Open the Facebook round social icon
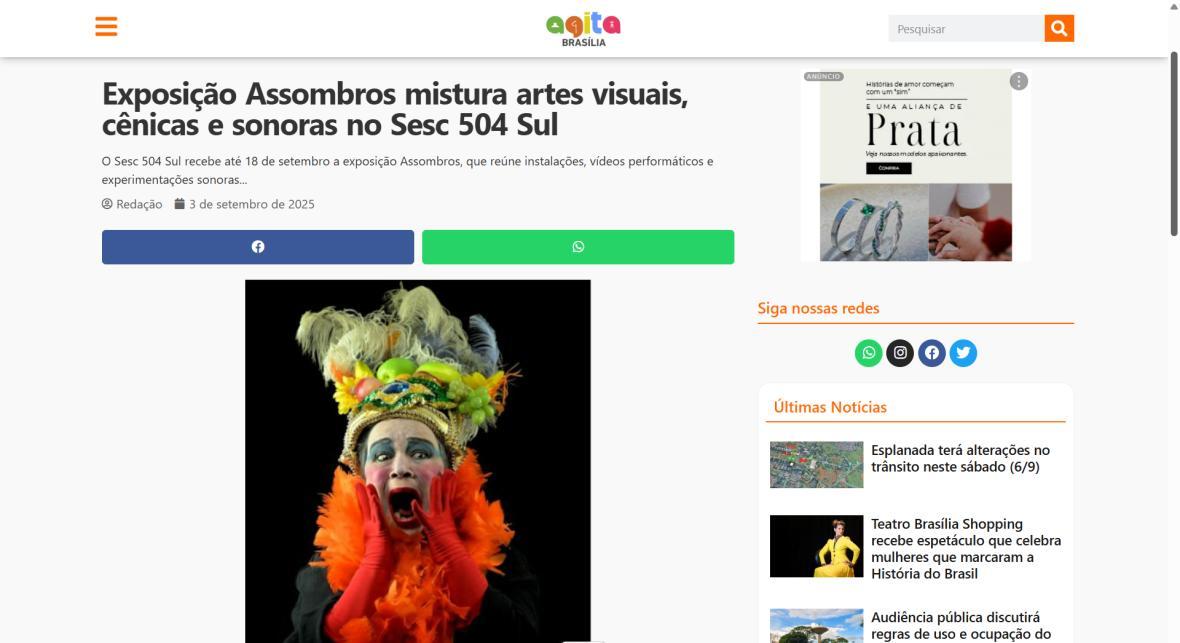Screen dimensions: 1180x643 tap(932, 352)
